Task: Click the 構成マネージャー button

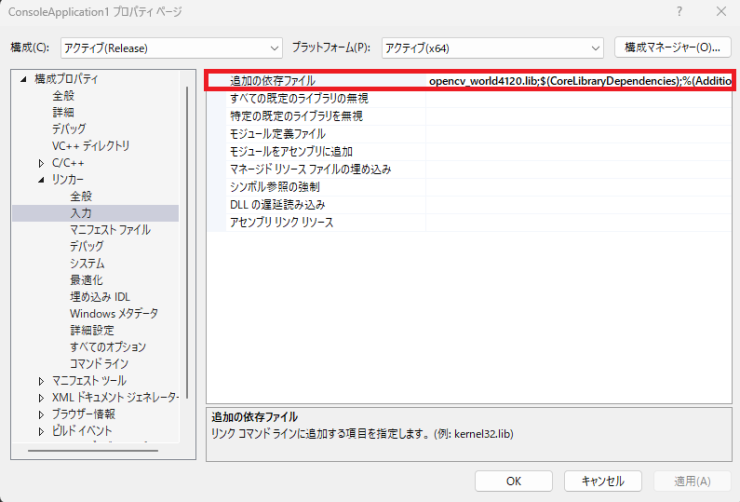Action: pos(672,47)
